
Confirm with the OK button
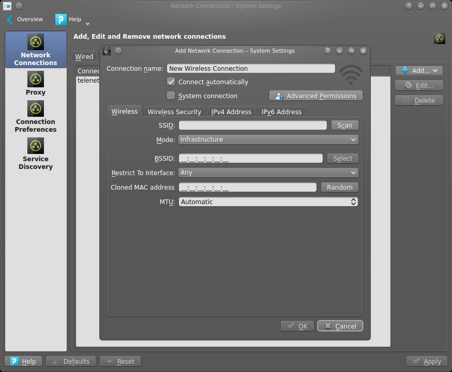297,326
